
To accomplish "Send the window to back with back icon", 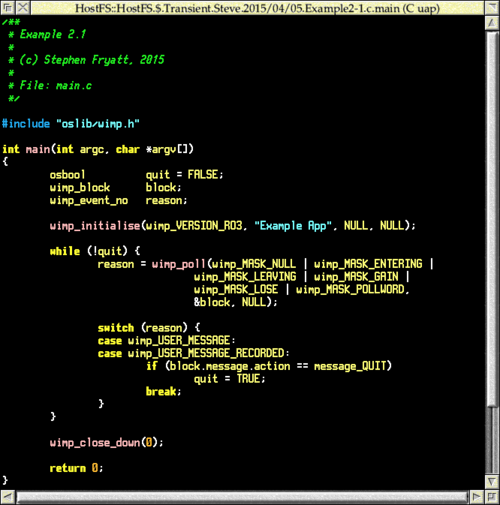I will click(x=8, y=8).
